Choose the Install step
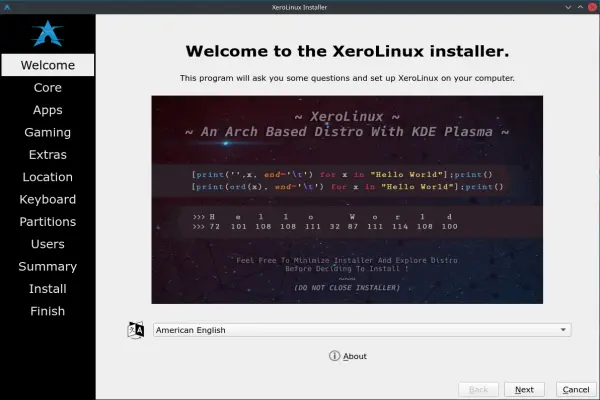The image size is (600, 400). pos(48,289)
